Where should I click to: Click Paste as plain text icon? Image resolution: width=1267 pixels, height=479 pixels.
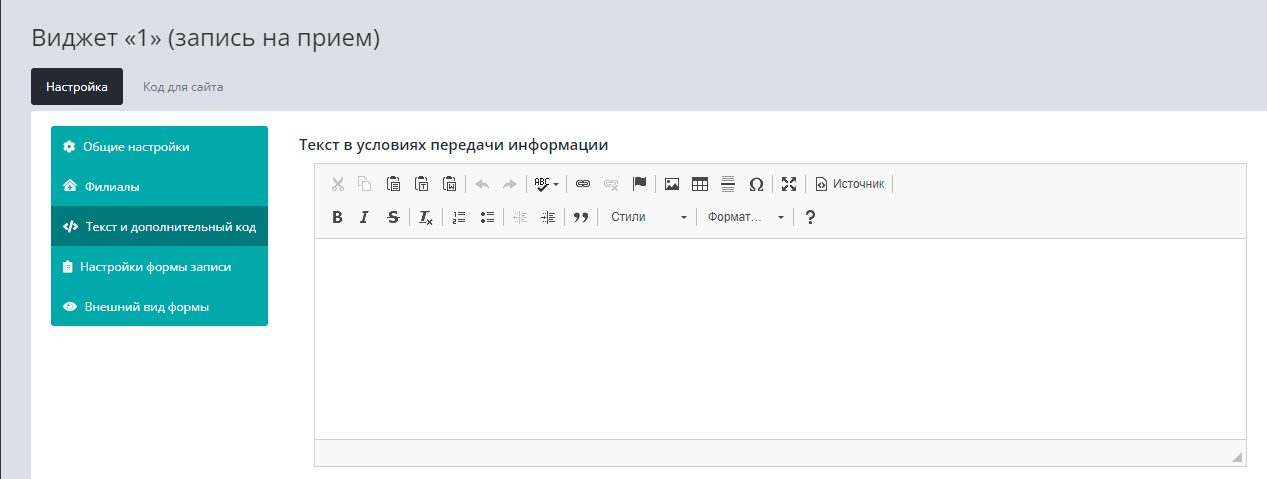(x=421, y=184)
